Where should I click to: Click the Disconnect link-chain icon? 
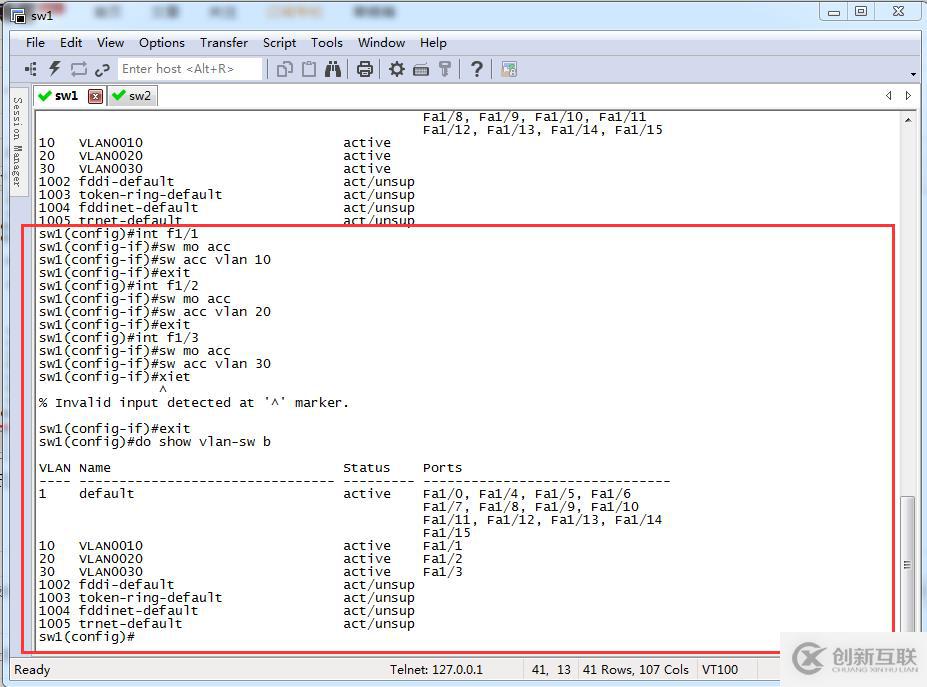tap(102, 70)
